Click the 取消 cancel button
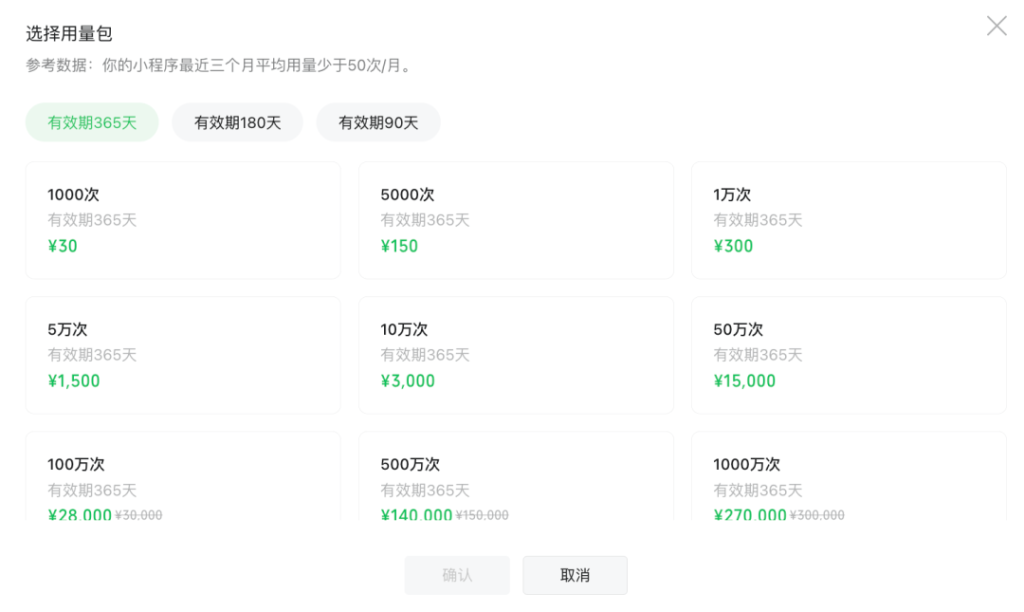This screenshot has width=1024, height=612. tap(575, 575)
